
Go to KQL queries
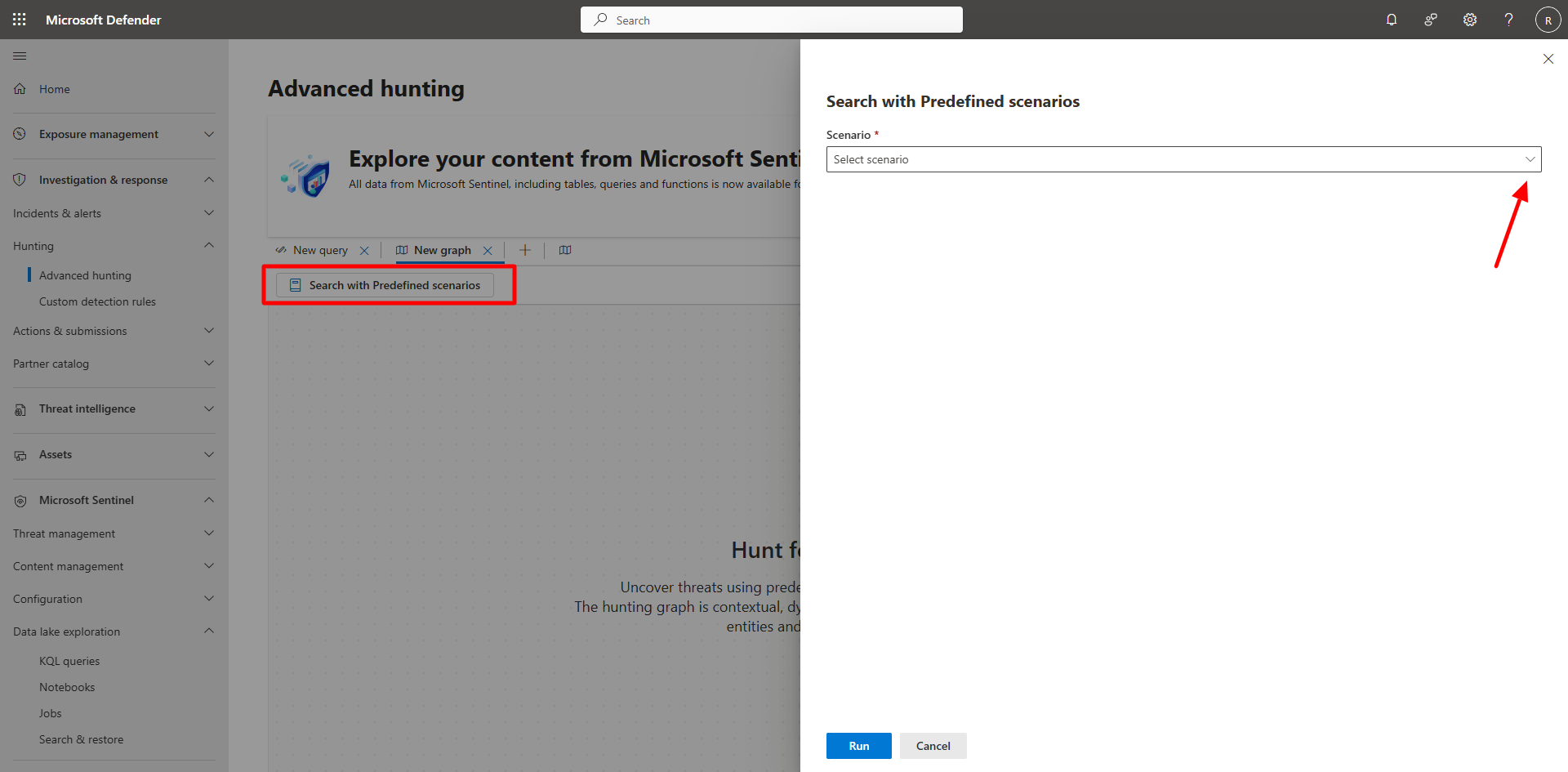click(x=69, y=661)
